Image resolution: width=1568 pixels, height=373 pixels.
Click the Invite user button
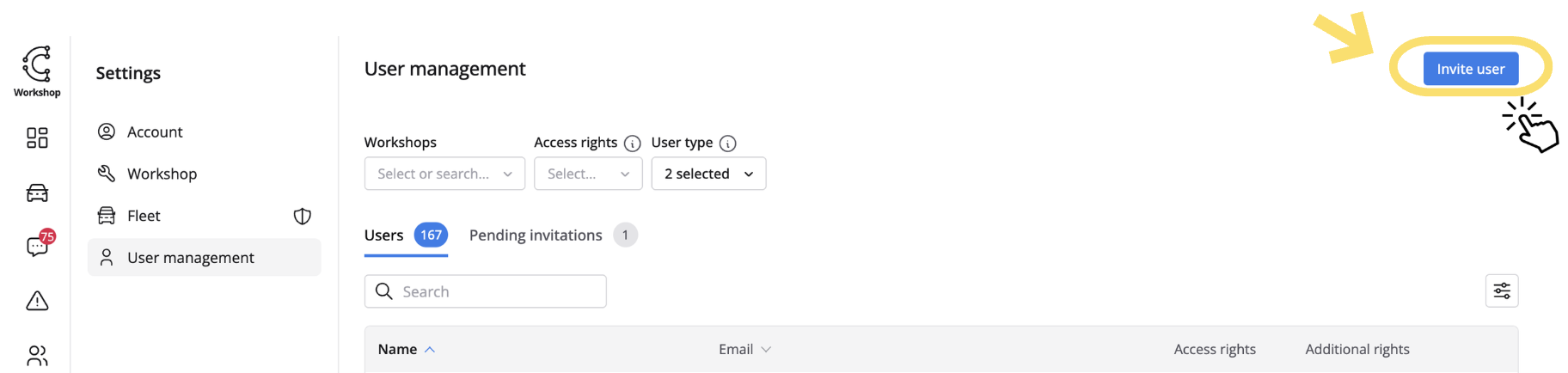pos(1470,69)
